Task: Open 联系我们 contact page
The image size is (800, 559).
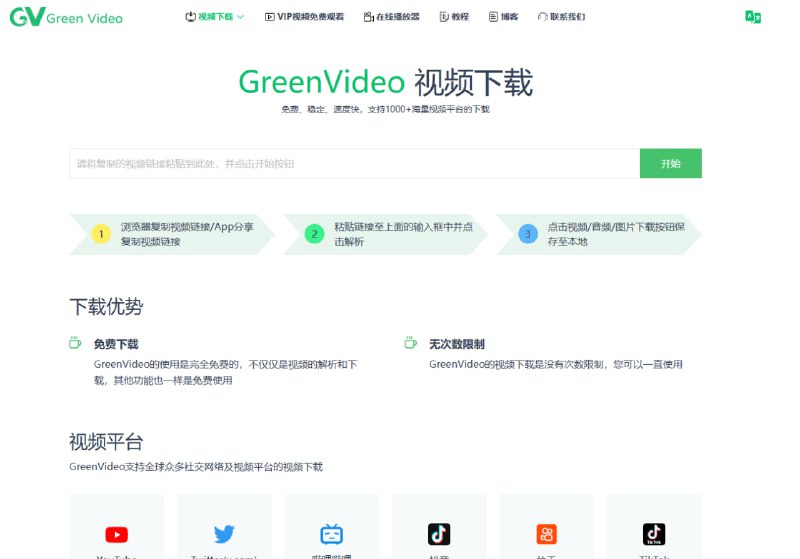Action: click(x=561, y=17)
